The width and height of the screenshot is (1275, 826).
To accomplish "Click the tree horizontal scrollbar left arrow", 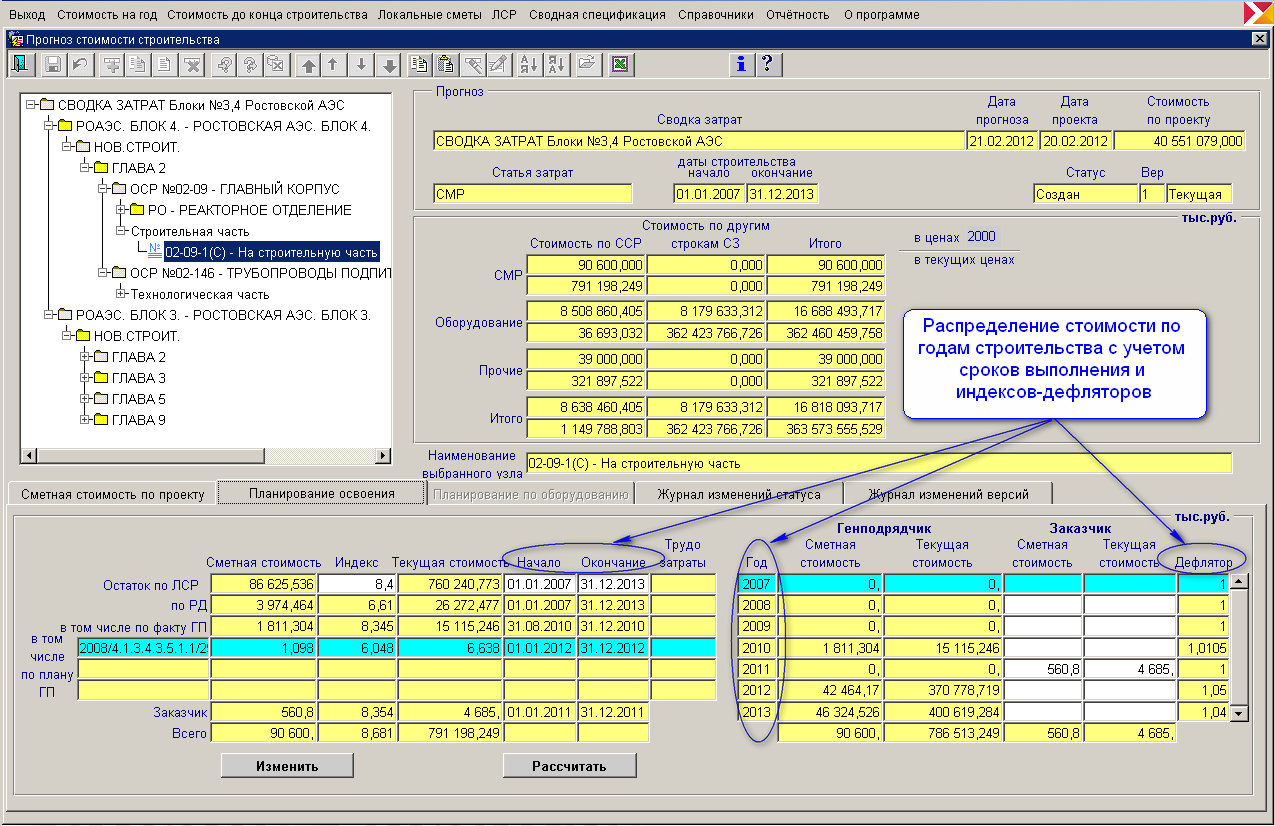I will coord(29,456).
